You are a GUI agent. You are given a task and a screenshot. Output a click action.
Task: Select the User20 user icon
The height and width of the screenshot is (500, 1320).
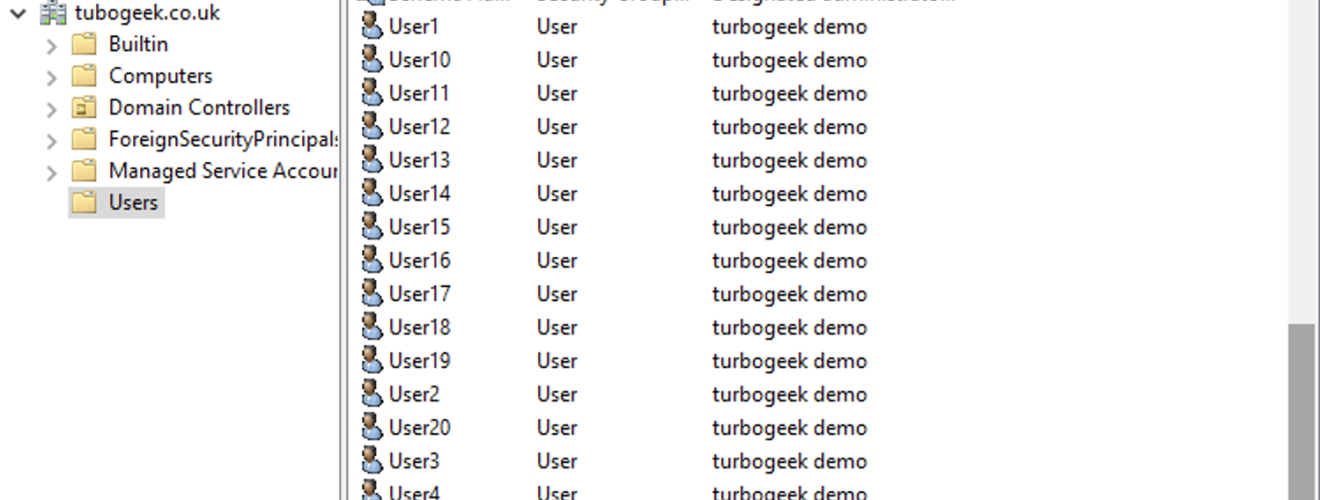[x=372, y=427]
